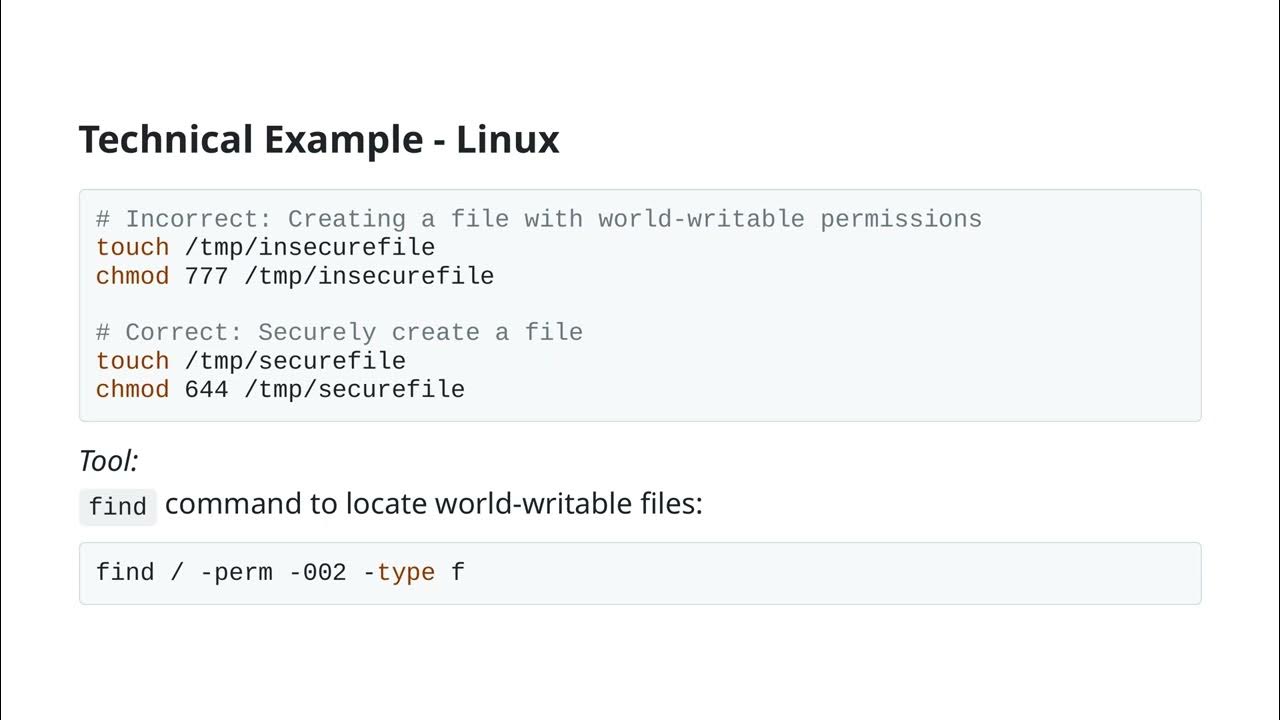
Task: Click the "# Incorrect" comment line
Action: [x=539, y=219]
